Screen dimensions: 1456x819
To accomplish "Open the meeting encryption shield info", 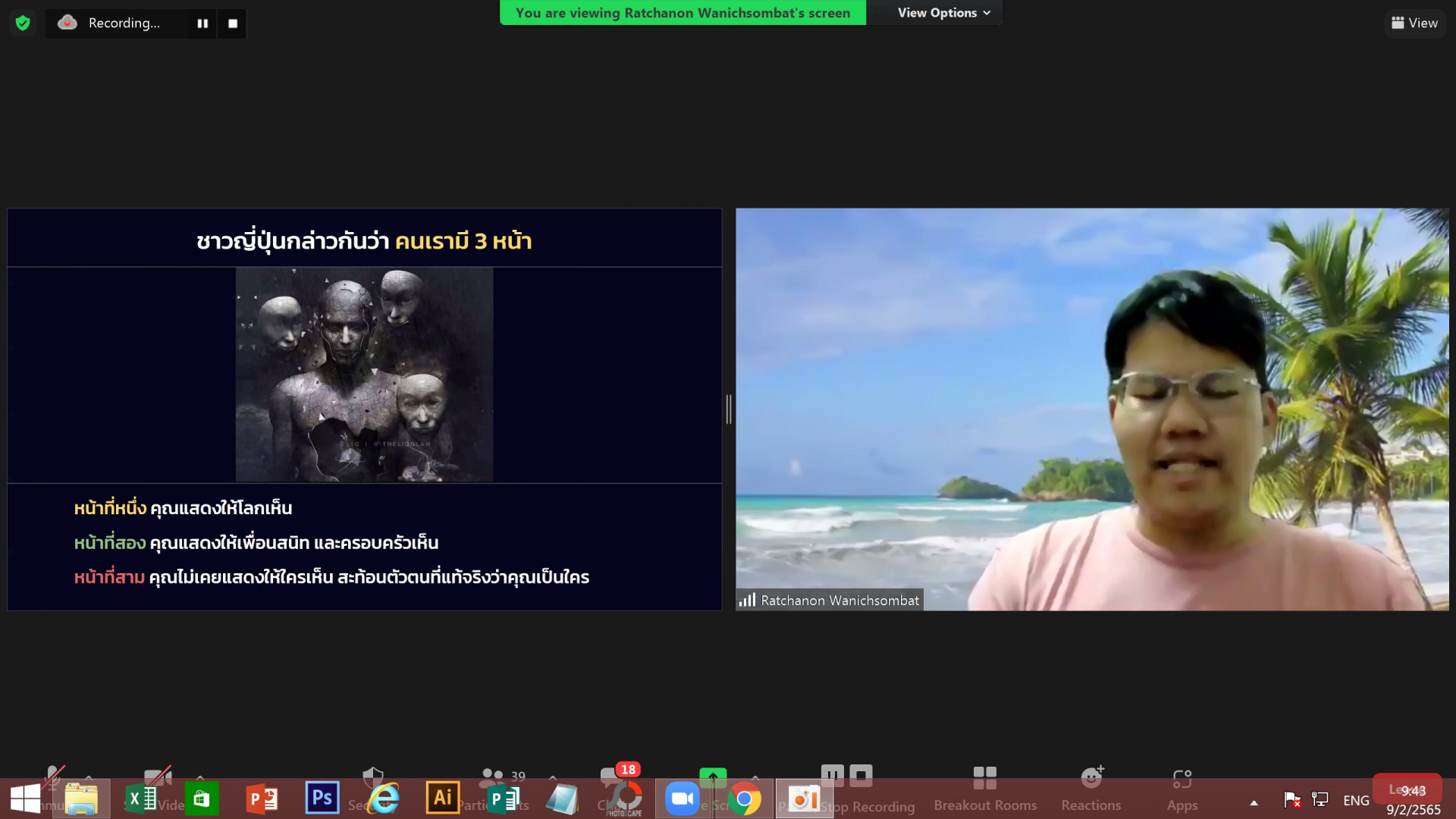I will coord(23,23).
